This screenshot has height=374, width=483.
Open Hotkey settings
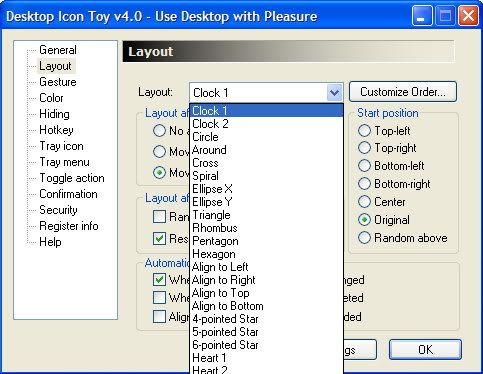pyautogui.click(x=56, y=130)
